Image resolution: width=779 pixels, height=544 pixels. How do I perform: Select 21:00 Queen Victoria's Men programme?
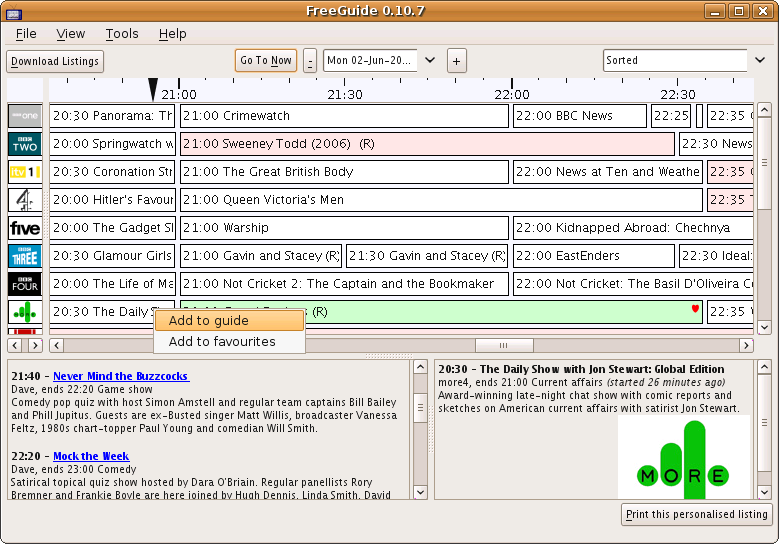441,200
